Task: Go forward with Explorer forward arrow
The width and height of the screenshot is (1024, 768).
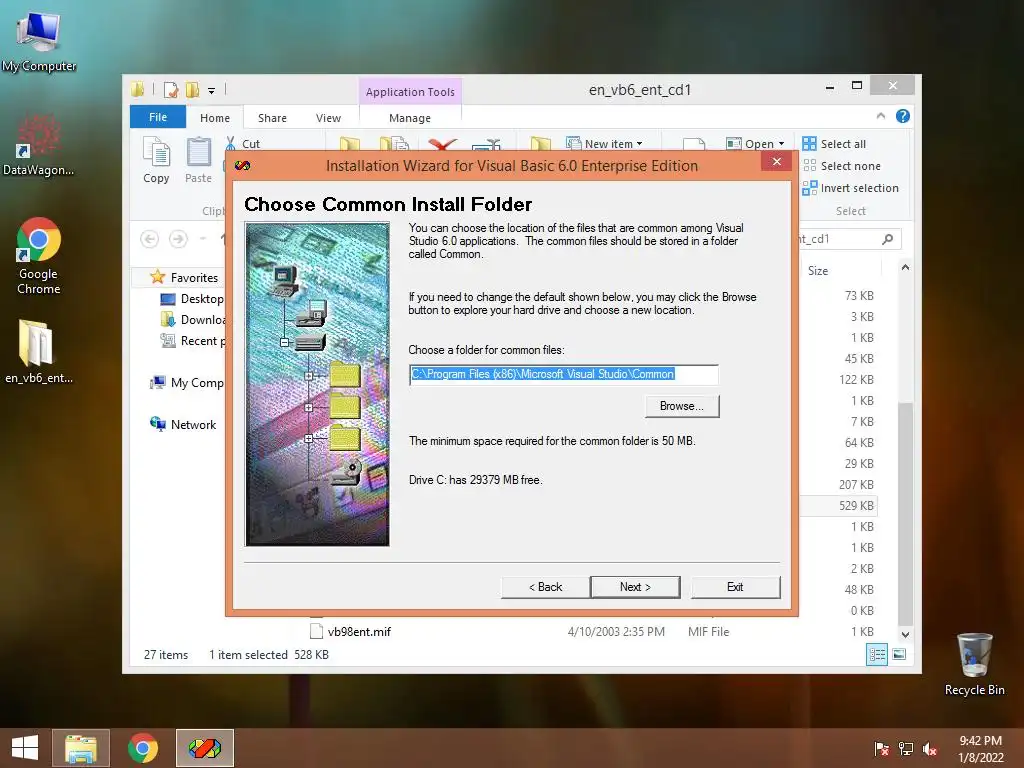Action: click(x=178, y=239)
